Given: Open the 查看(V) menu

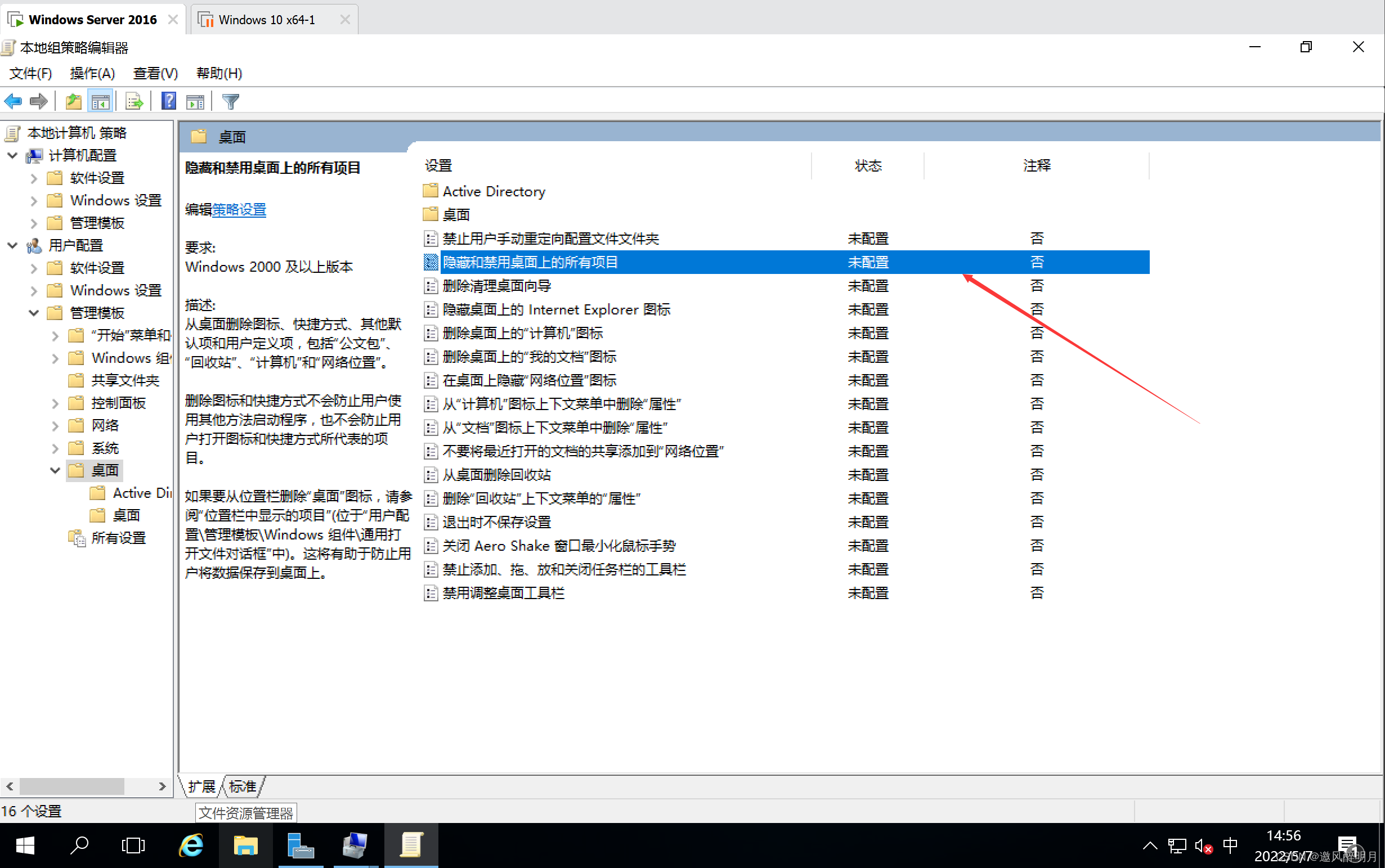Looking at the screenshot, I should click(156, 74).
